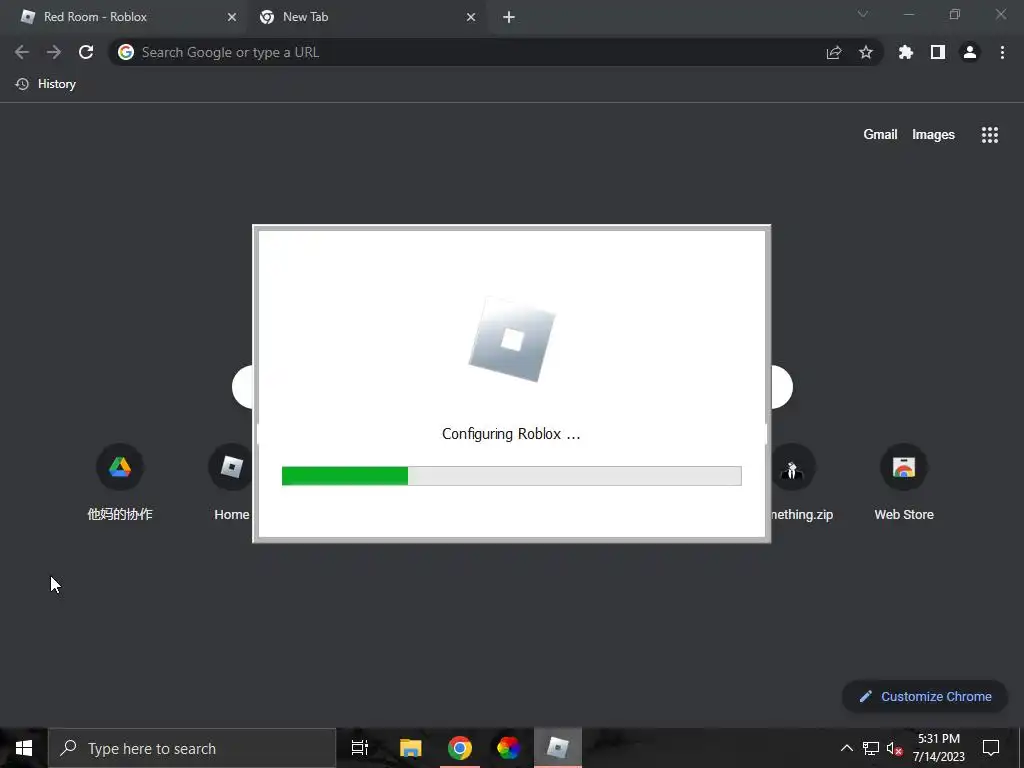Open the Google Drive shortcut tile
The height and width of the screenshot is (768, 1024).
[120, 482]
